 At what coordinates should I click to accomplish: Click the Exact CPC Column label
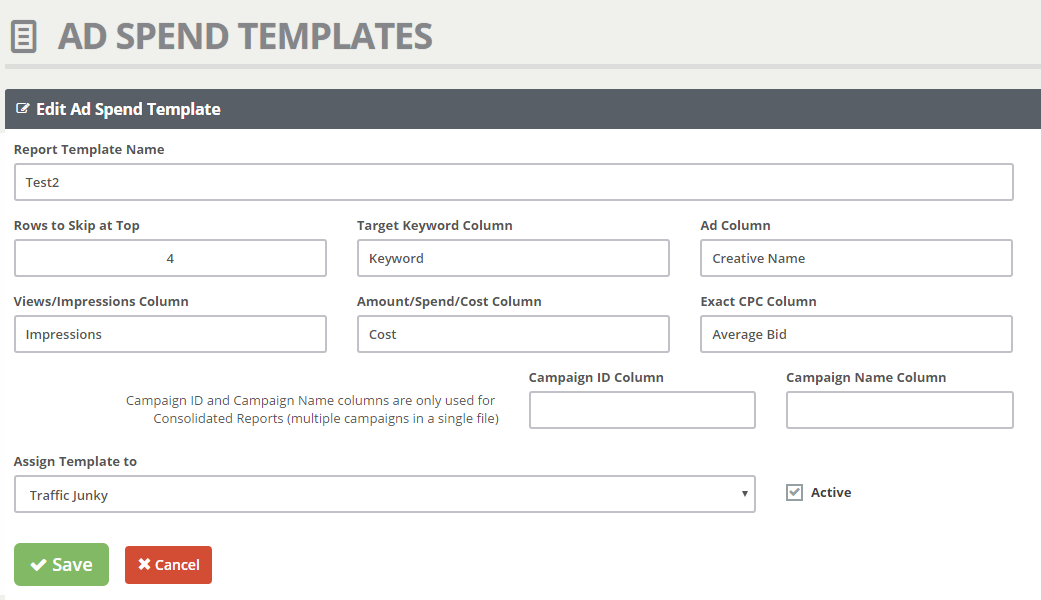[x=758, y=301]
